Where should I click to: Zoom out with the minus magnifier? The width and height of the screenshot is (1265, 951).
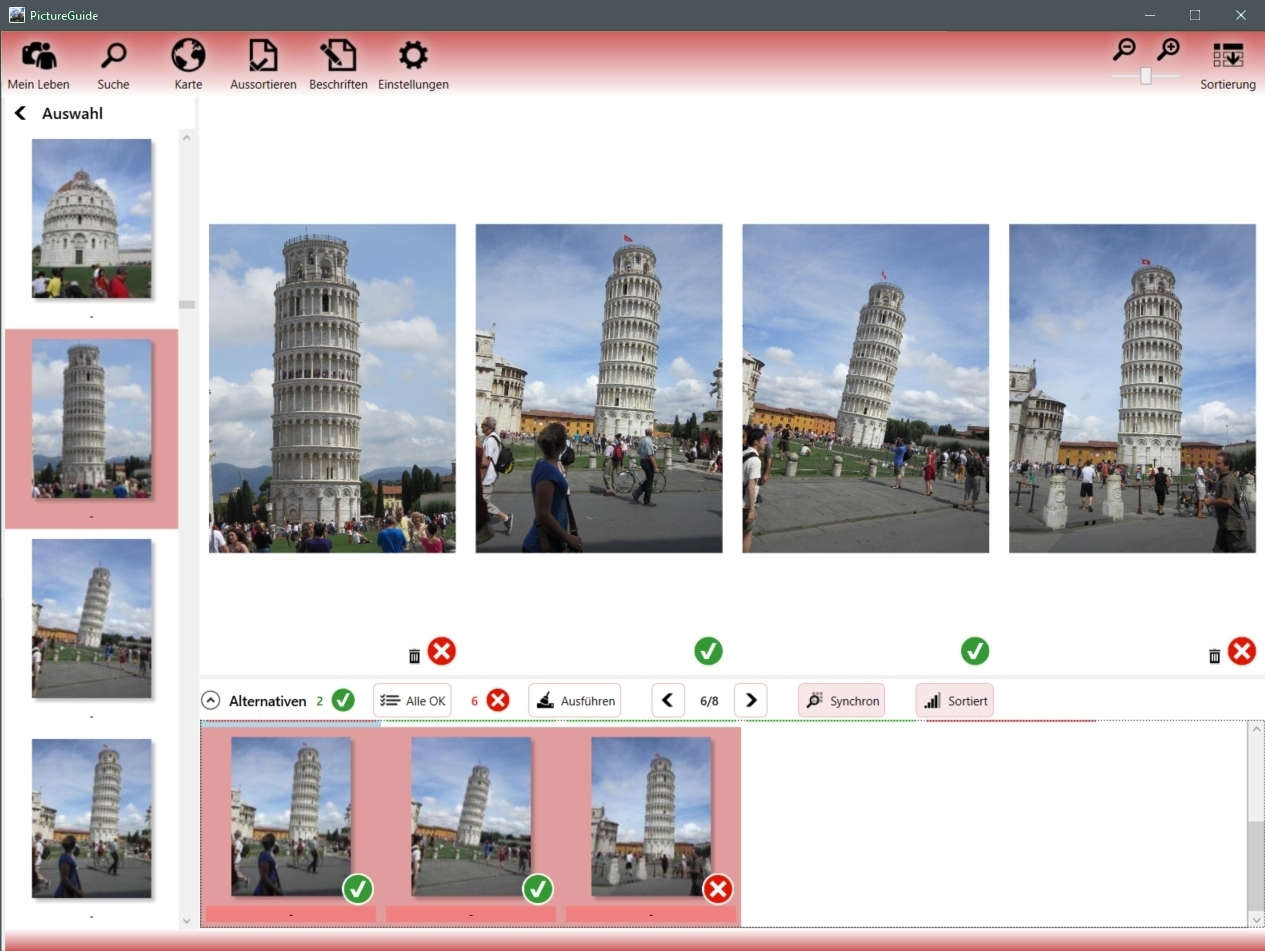pyautogui.click(x=1125, y=49)
